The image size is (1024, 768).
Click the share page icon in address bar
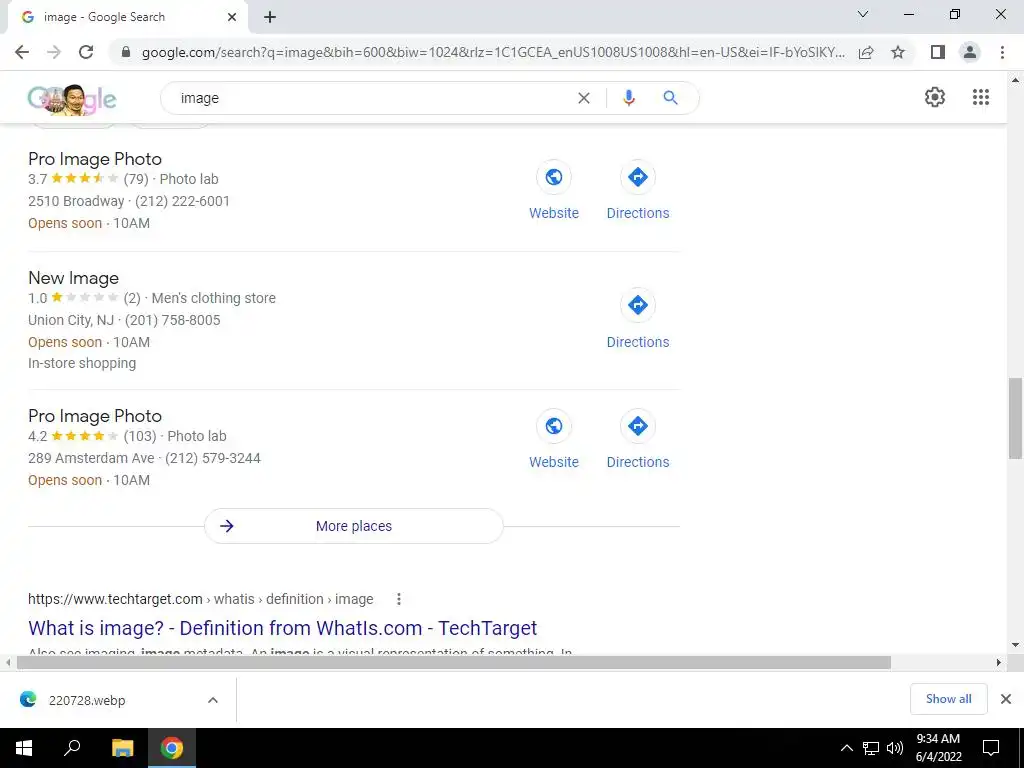(x=866, y=52)
